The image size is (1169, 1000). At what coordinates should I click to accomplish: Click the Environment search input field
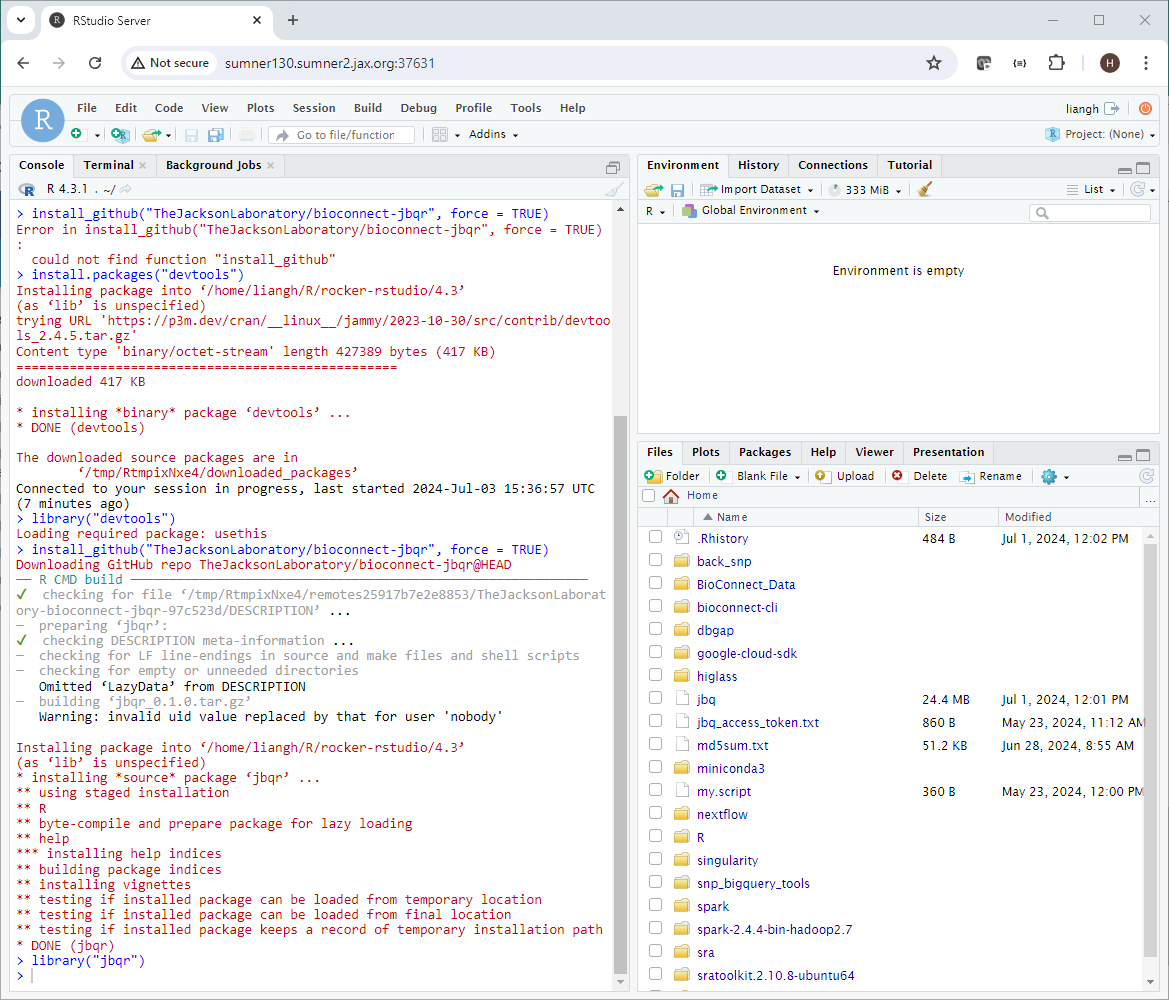(x=1089, y=212)
